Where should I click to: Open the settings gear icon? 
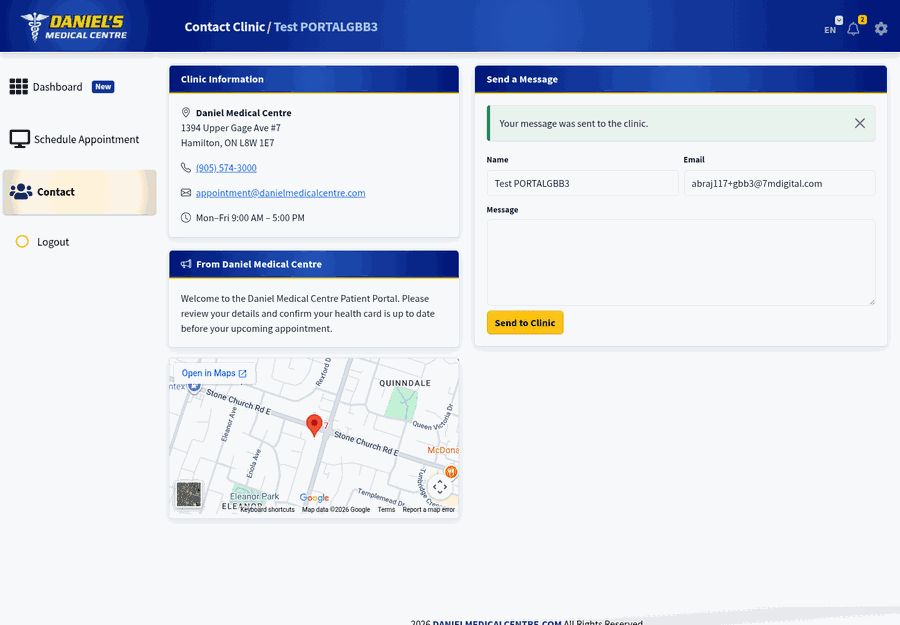pos(881,29)
